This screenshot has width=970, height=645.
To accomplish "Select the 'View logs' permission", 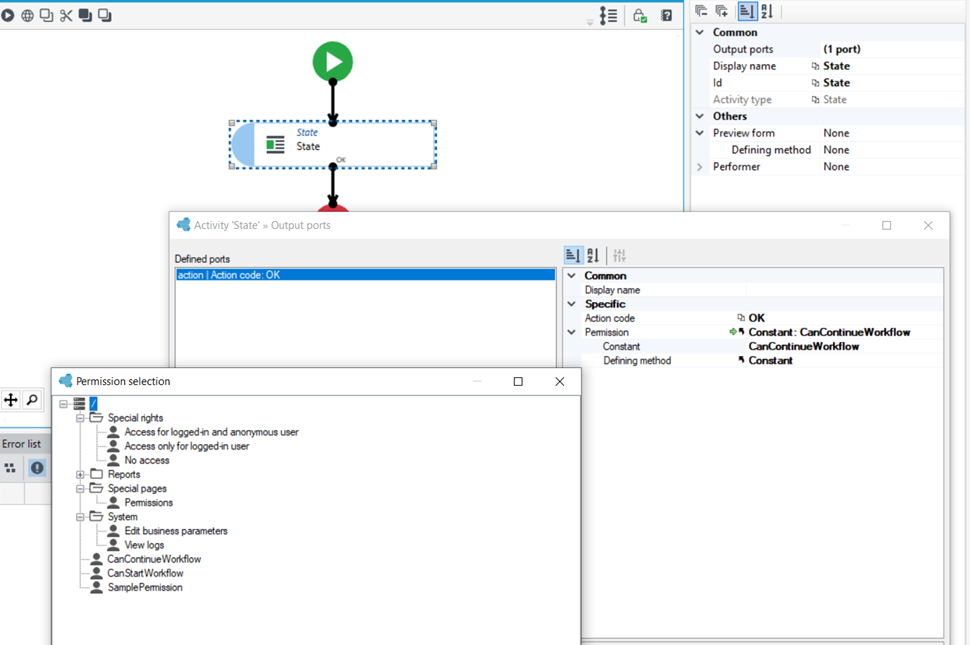I will pos(144,545).
